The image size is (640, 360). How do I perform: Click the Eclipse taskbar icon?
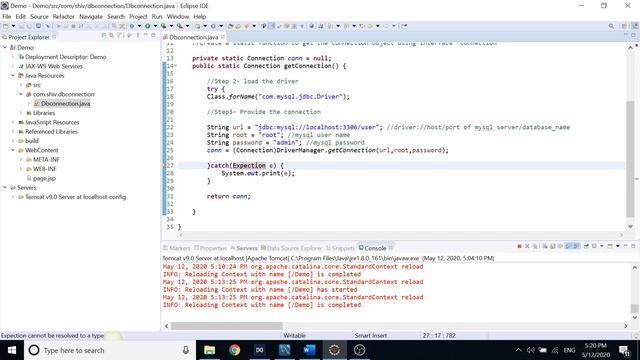point(334,350)
